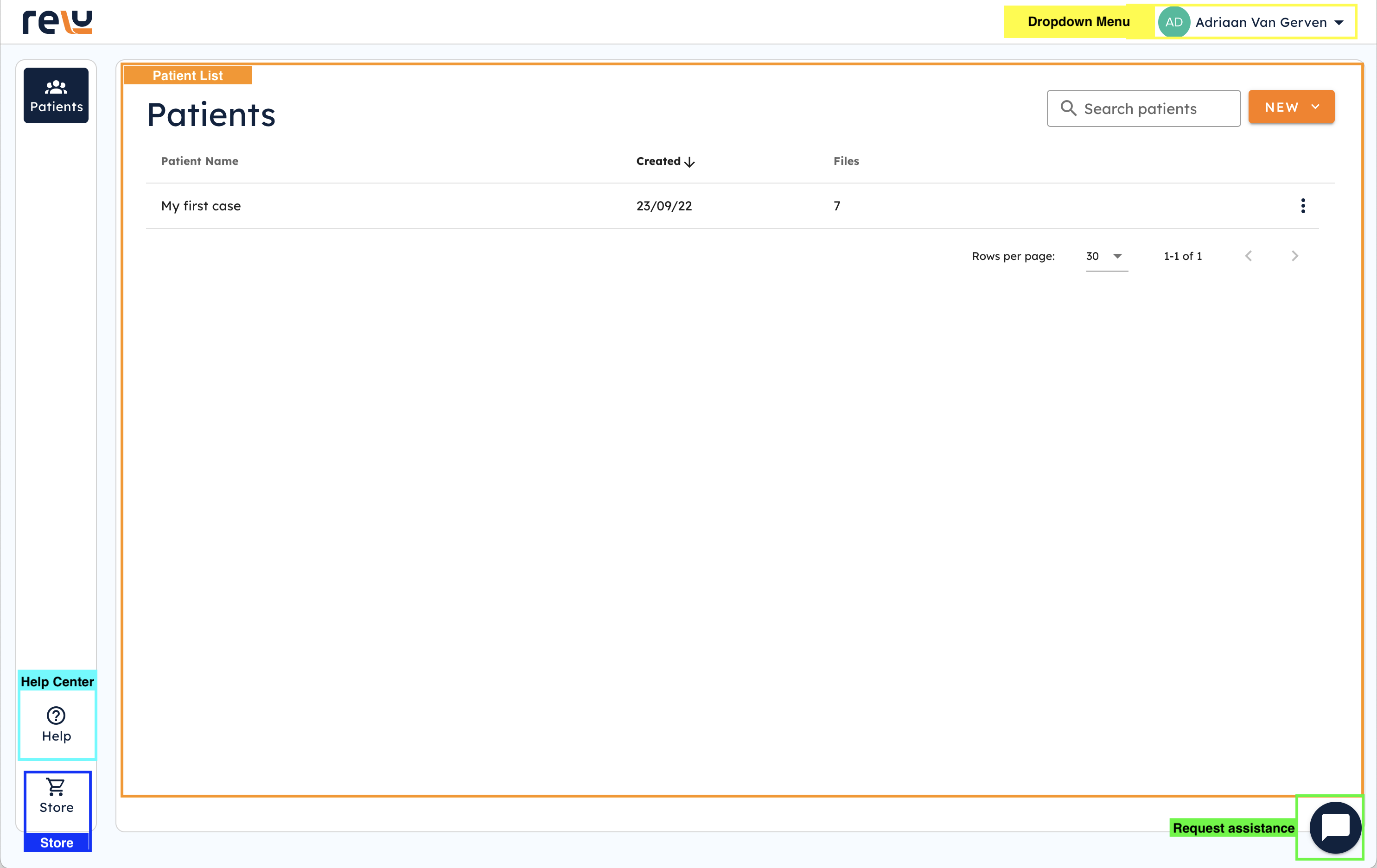Open the Help center icon
Viewport: 1377px width, 868px height.
click(x=56, y=716)
